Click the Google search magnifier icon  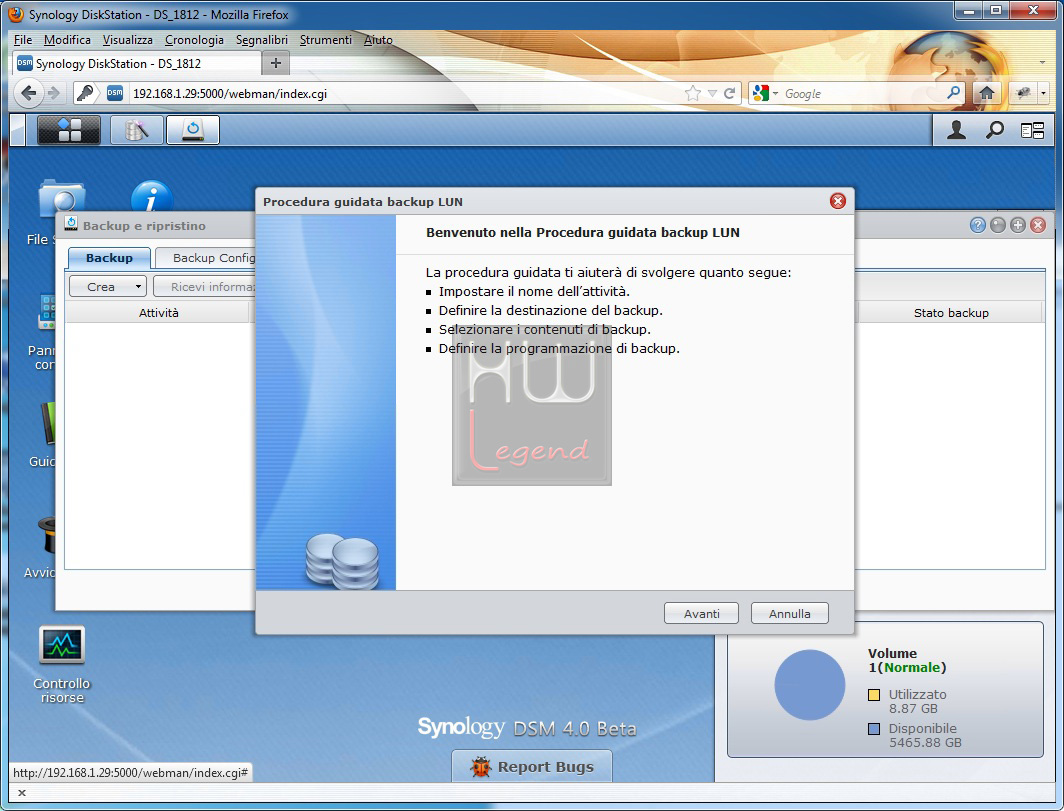pos(953,93)
